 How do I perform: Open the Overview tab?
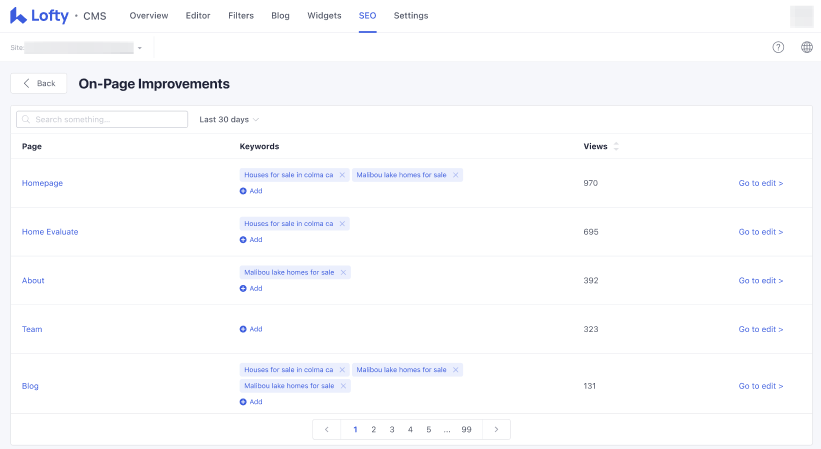click(x=149, y=16)
